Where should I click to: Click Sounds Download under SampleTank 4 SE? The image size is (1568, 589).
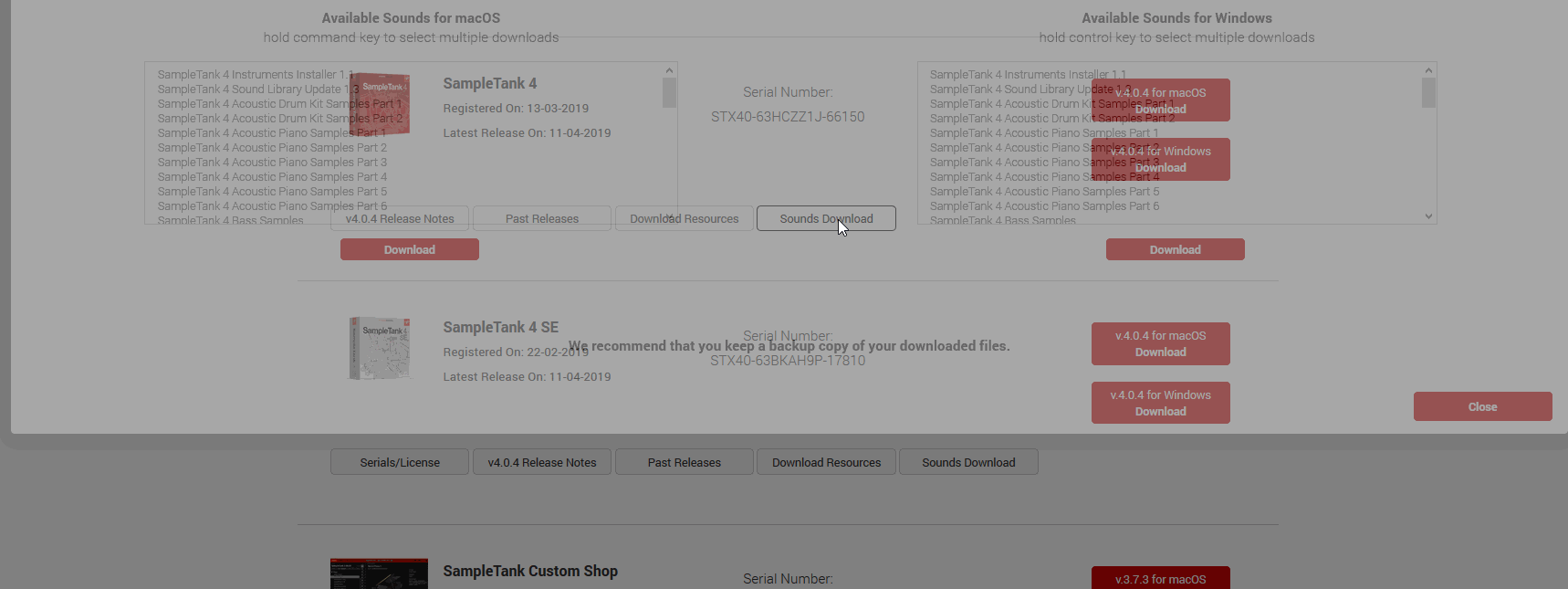click(968, 462)
